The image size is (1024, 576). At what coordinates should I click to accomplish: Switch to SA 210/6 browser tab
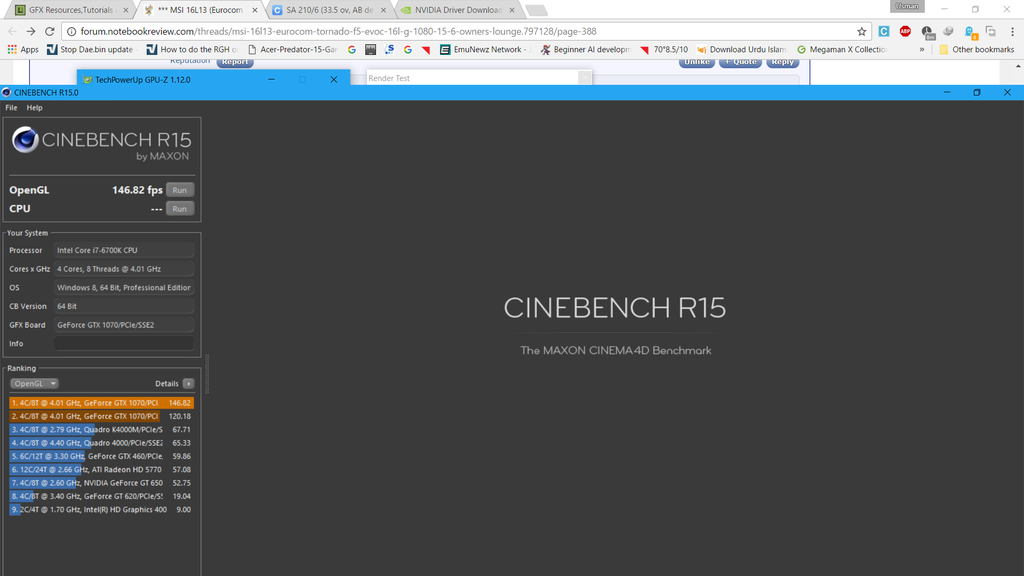329,10
